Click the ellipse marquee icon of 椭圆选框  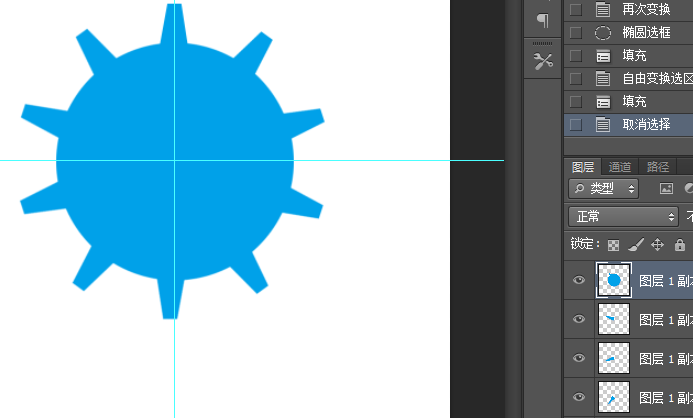tap(603, 33)
